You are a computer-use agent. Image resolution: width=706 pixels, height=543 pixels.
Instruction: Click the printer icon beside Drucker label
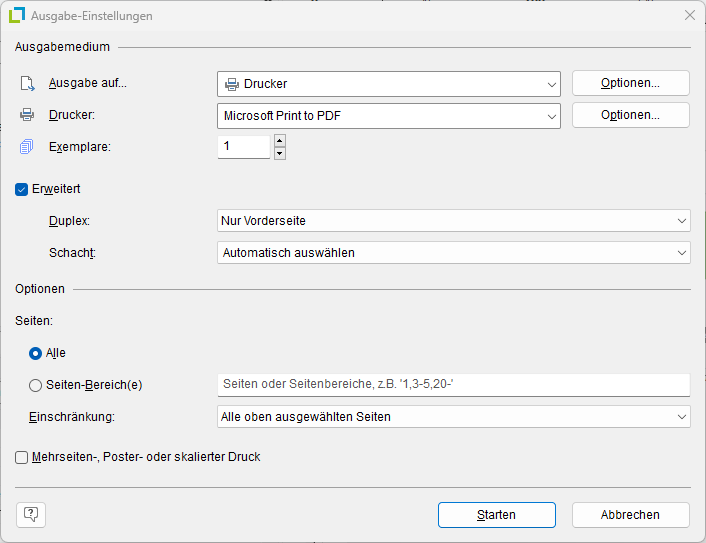point(27,115)
